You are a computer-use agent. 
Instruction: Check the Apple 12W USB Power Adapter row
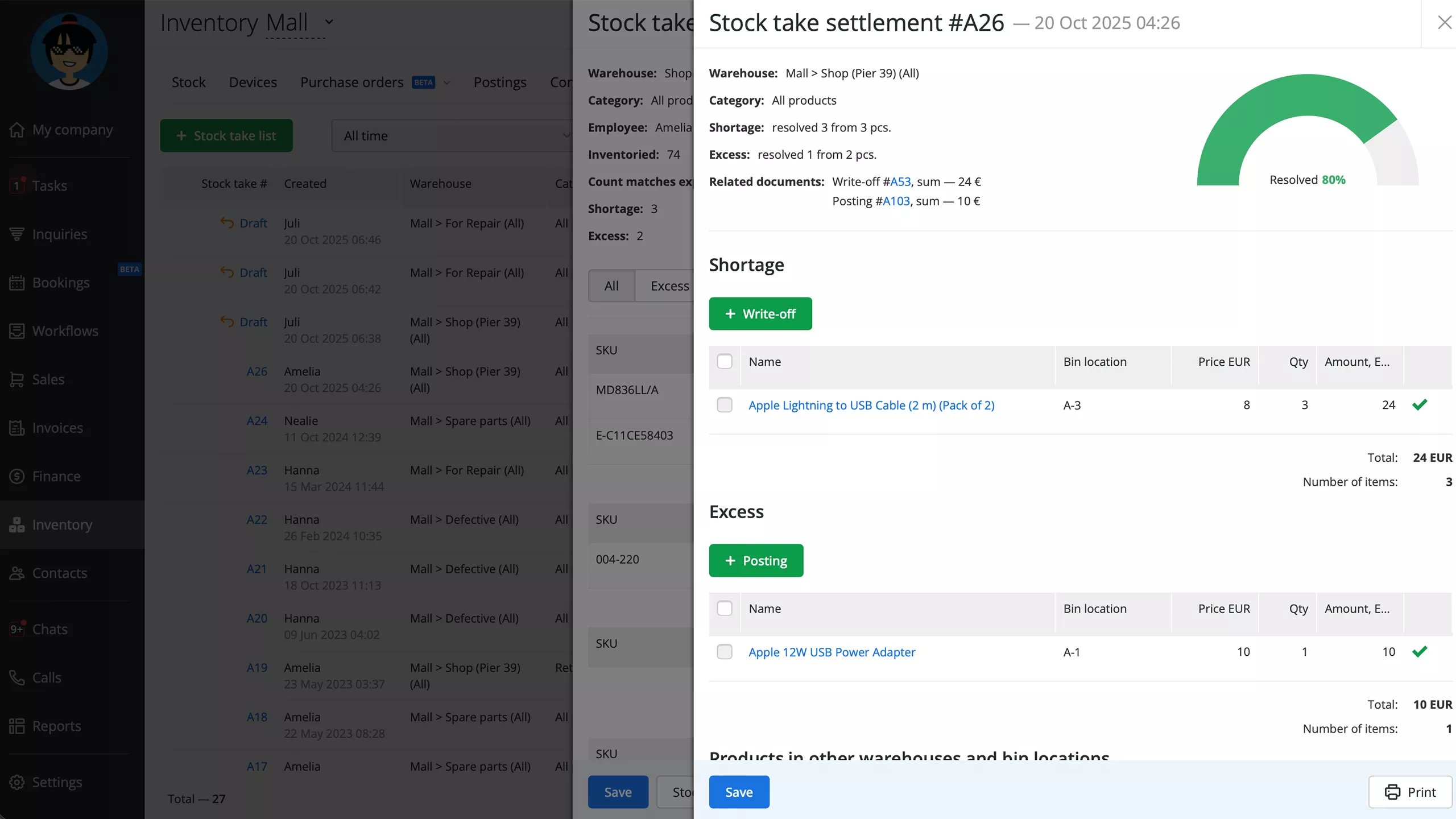tap(724, 652)
